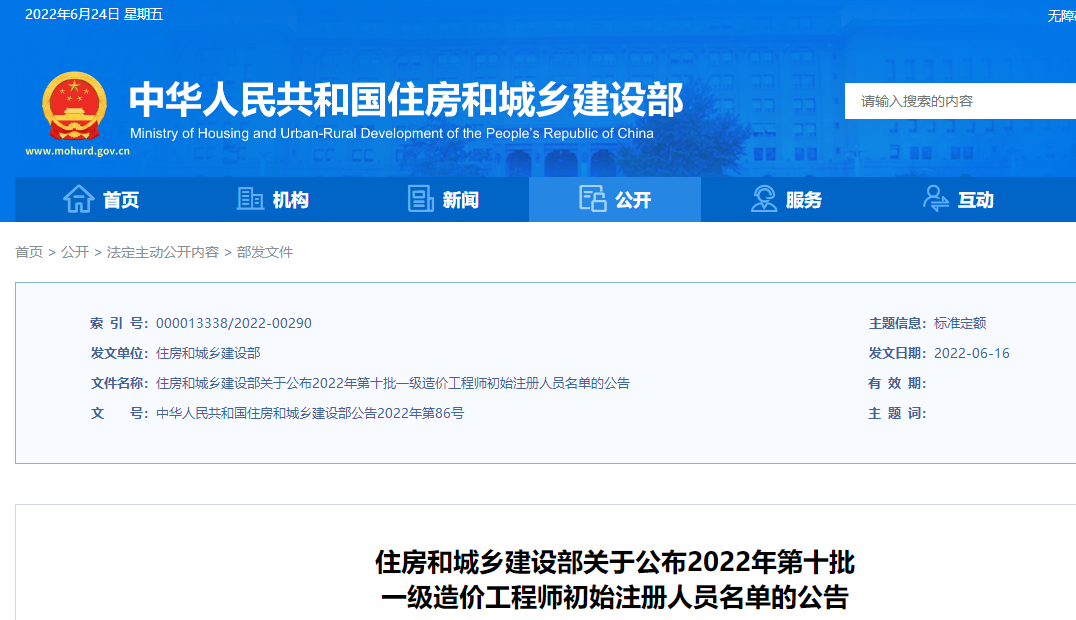Click 公开 in the breadcrumb trail
The width and height of the screenshot is (1076, 620).
pyautogui.click(x=75, y=252)
